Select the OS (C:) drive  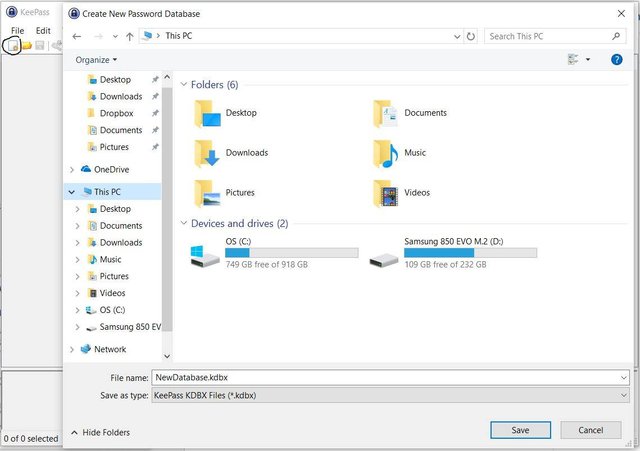pyautogui.click(x=274, y=253)
